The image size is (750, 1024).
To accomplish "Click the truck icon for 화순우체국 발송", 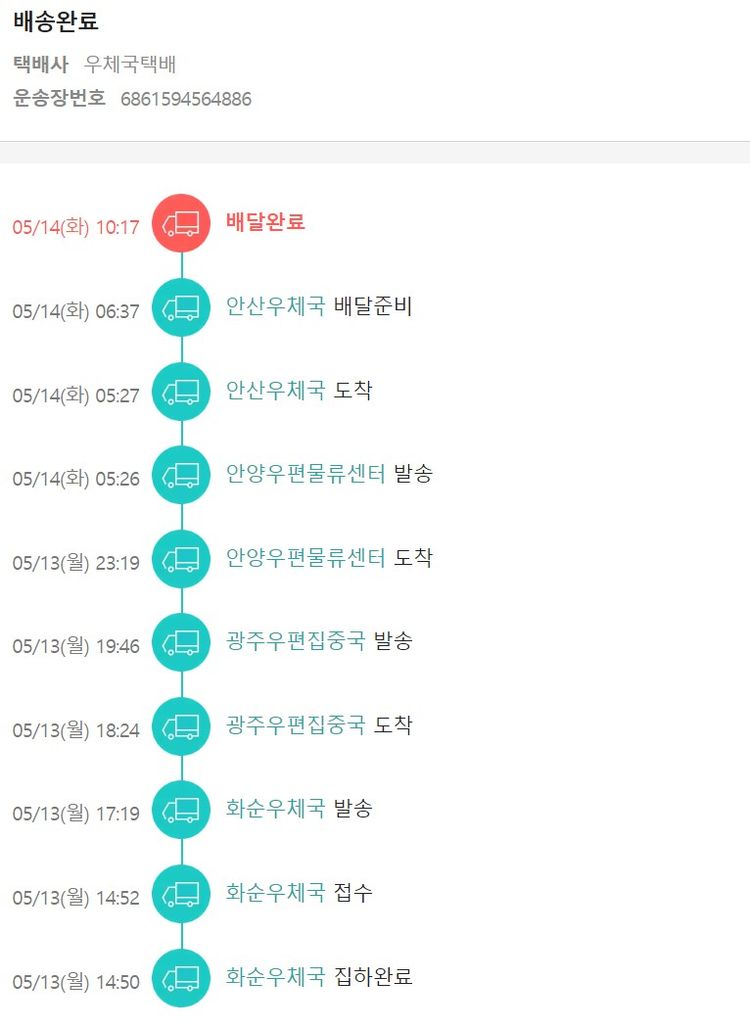I will tap(181, 810).
